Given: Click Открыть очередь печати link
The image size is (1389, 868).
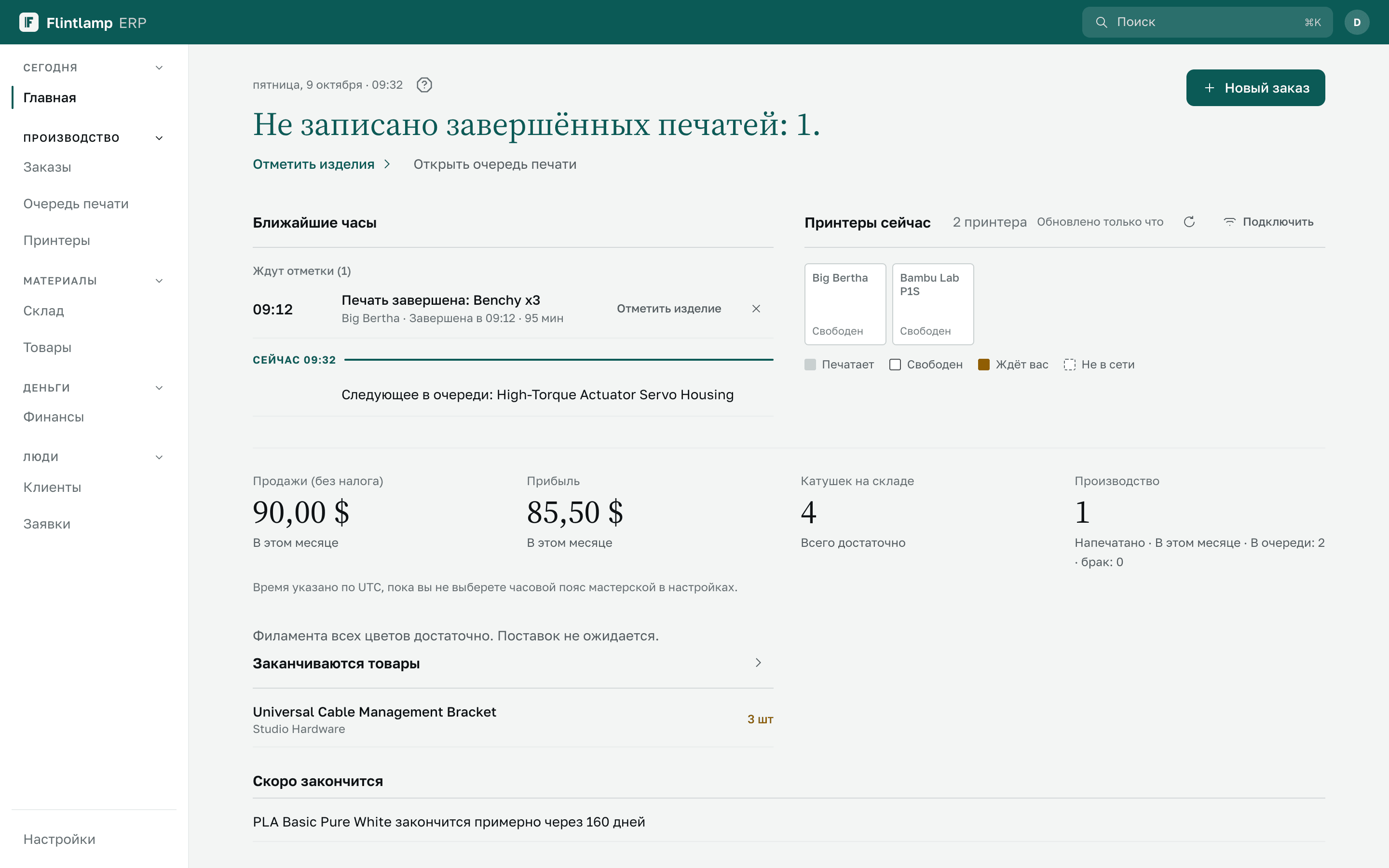Looking at the screenshot, I should [x=495, y=164].
